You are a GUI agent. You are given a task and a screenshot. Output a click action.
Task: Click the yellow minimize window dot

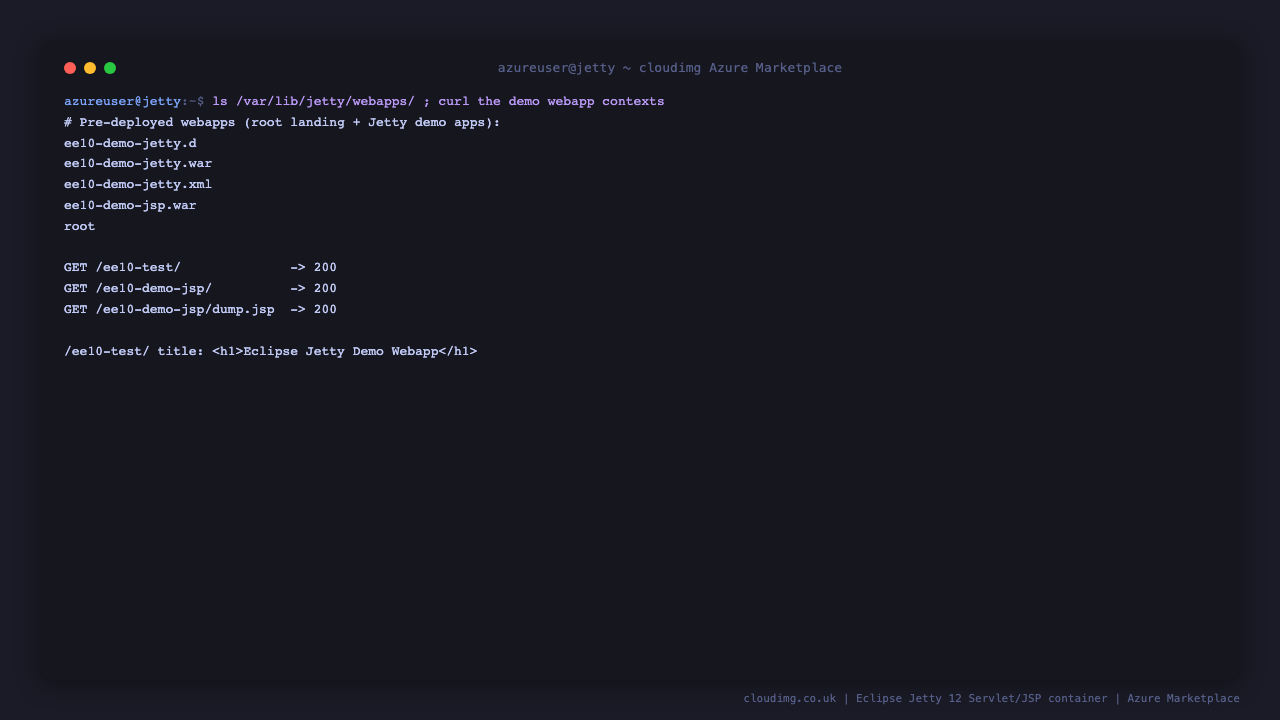90,68
